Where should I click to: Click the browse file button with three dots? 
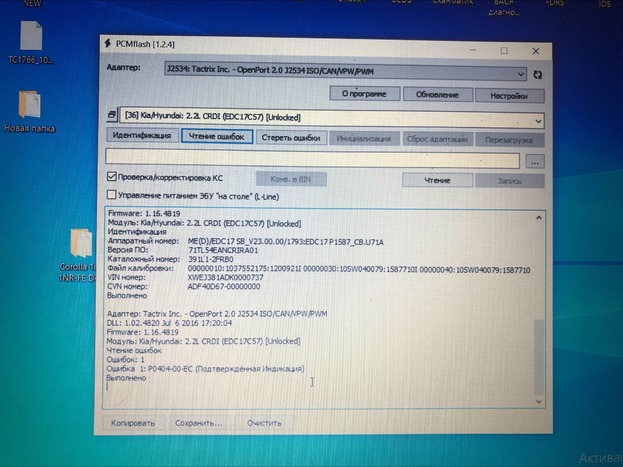[534, 160]
